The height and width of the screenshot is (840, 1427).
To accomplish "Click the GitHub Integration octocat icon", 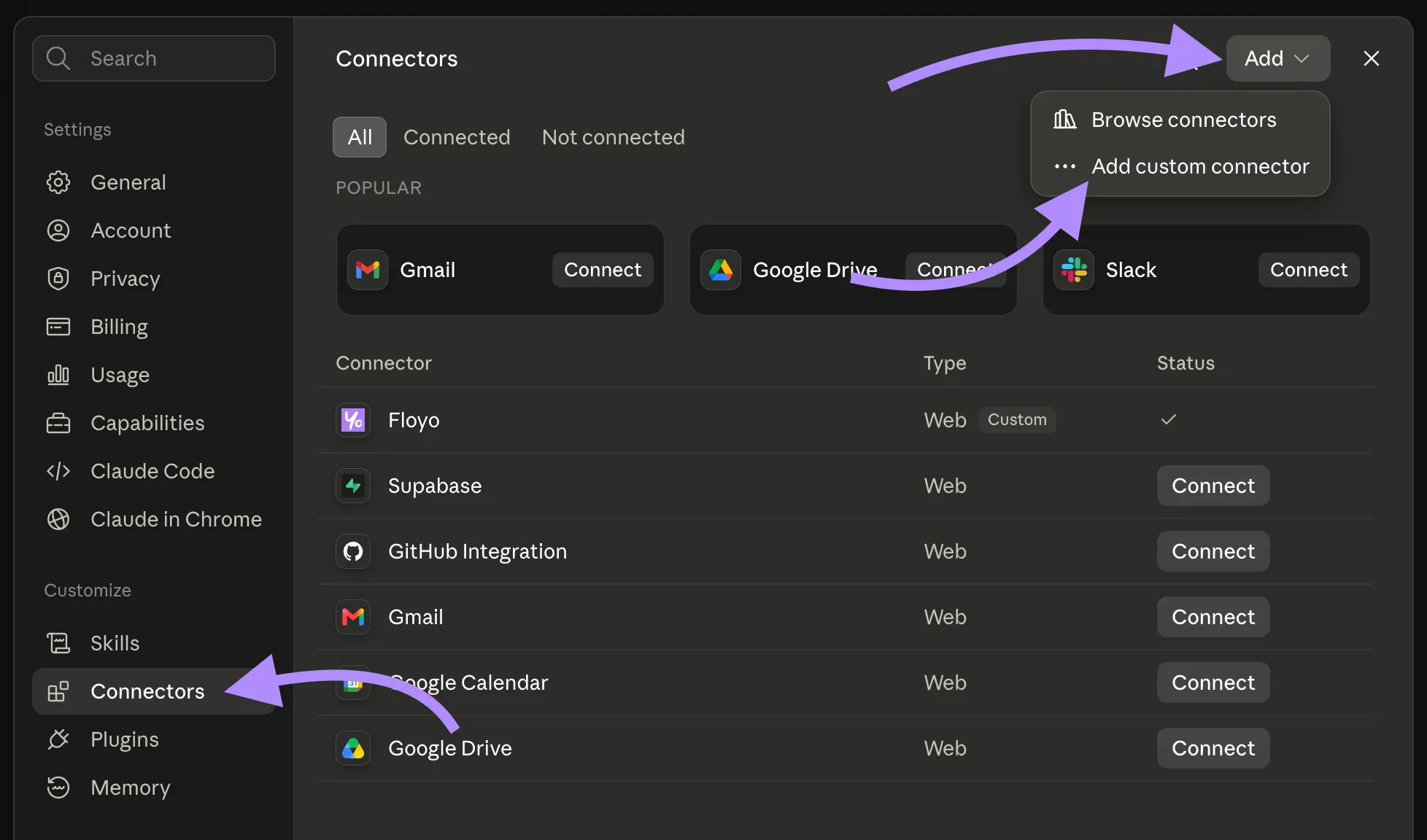I will (x=353, y=551).
